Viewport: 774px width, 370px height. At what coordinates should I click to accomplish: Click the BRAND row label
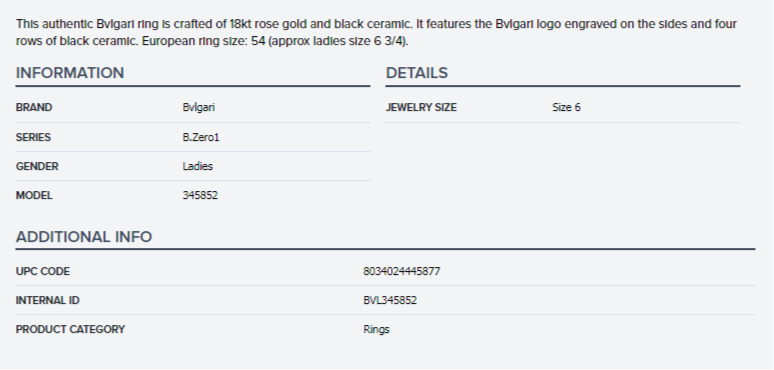click(34, 108)
